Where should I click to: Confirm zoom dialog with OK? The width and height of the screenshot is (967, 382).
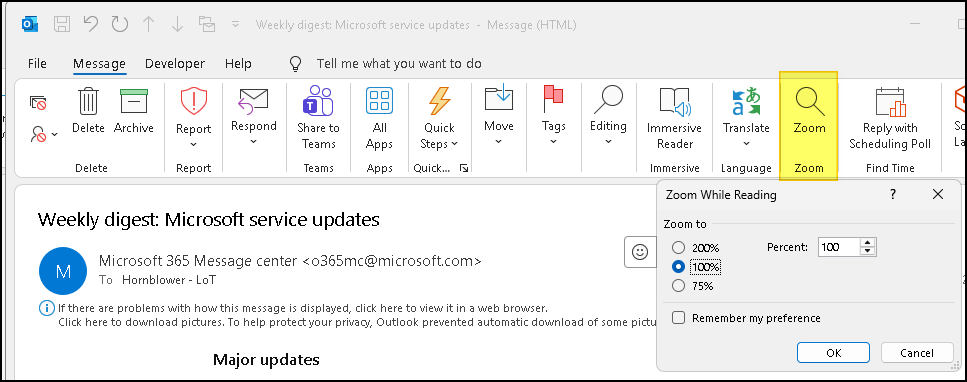(x=833, y=353)
